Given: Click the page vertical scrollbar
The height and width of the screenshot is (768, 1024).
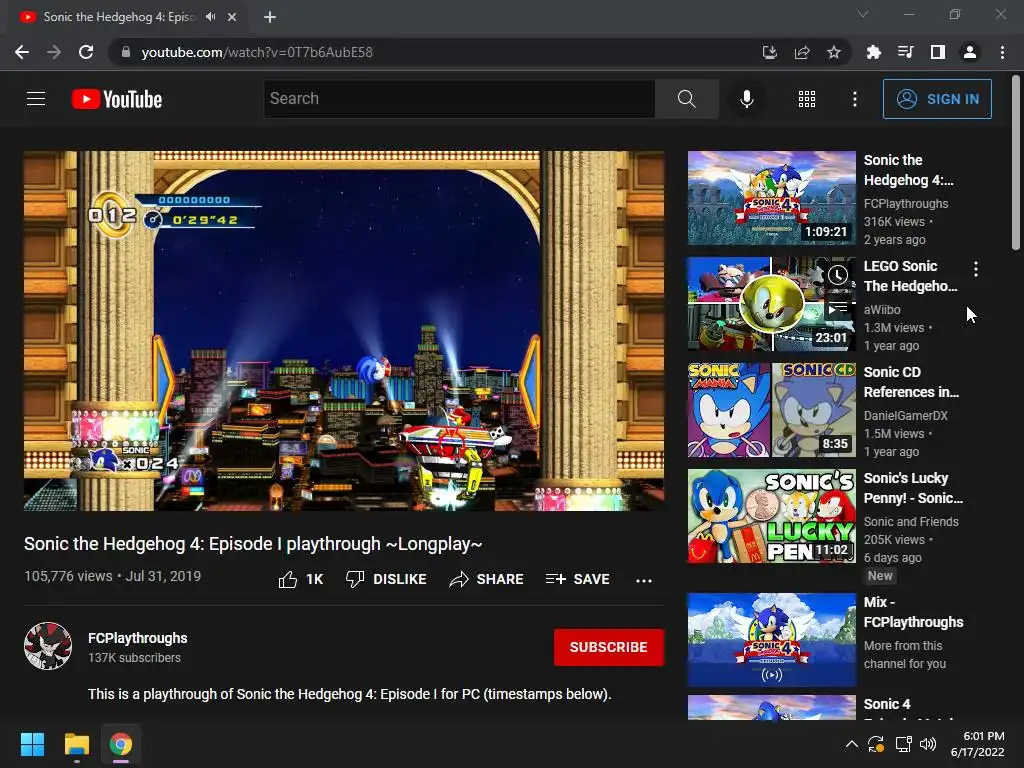Looking at the screenshot, I should tap(1016, 163).
